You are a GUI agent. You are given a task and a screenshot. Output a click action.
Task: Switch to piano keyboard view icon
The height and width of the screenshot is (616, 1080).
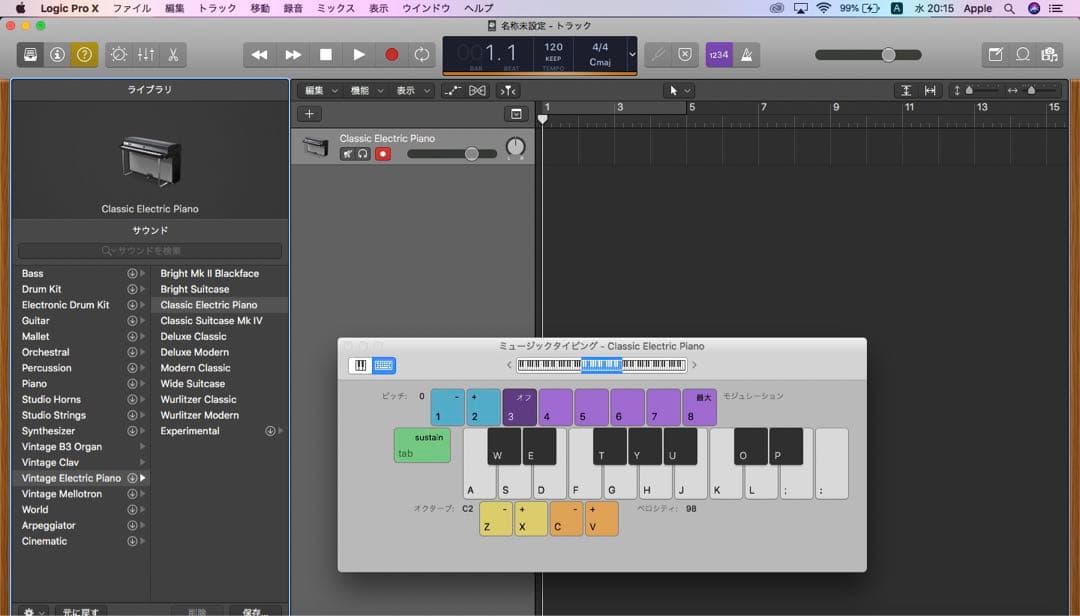click(360, 365)
